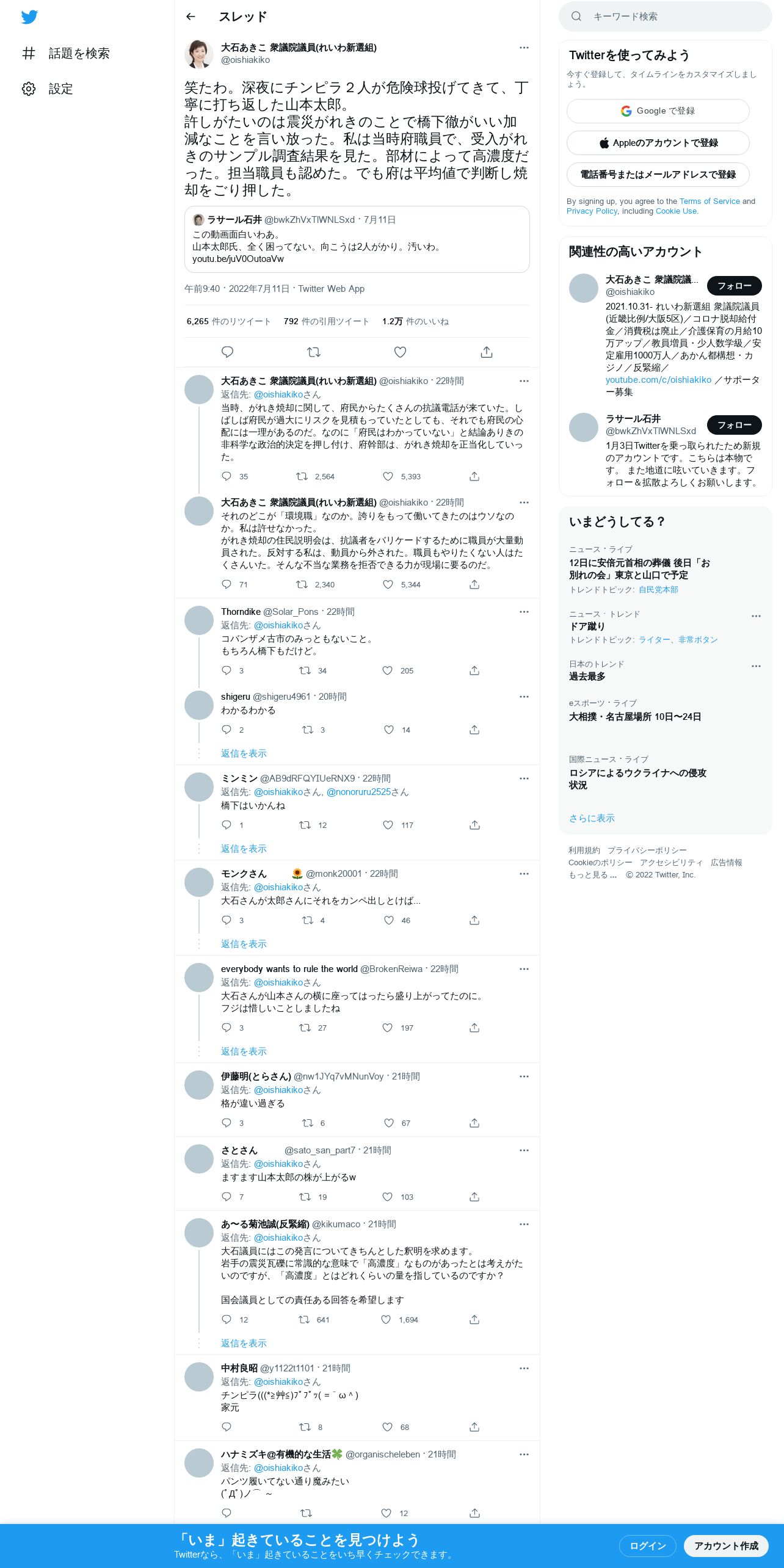Image resolution: width=784 pixels, height=1568 pixels.
Task: Open the more menu on main tweet
Action: (524, 48)
